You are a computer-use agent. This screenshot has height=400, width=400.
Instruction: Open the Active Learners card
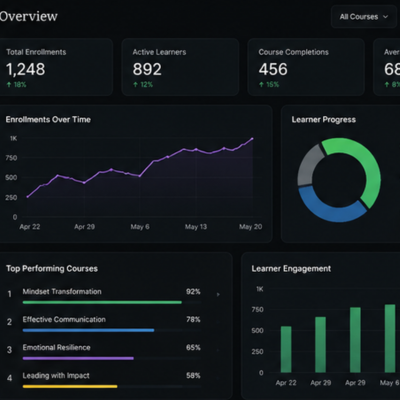pos(180,67)
